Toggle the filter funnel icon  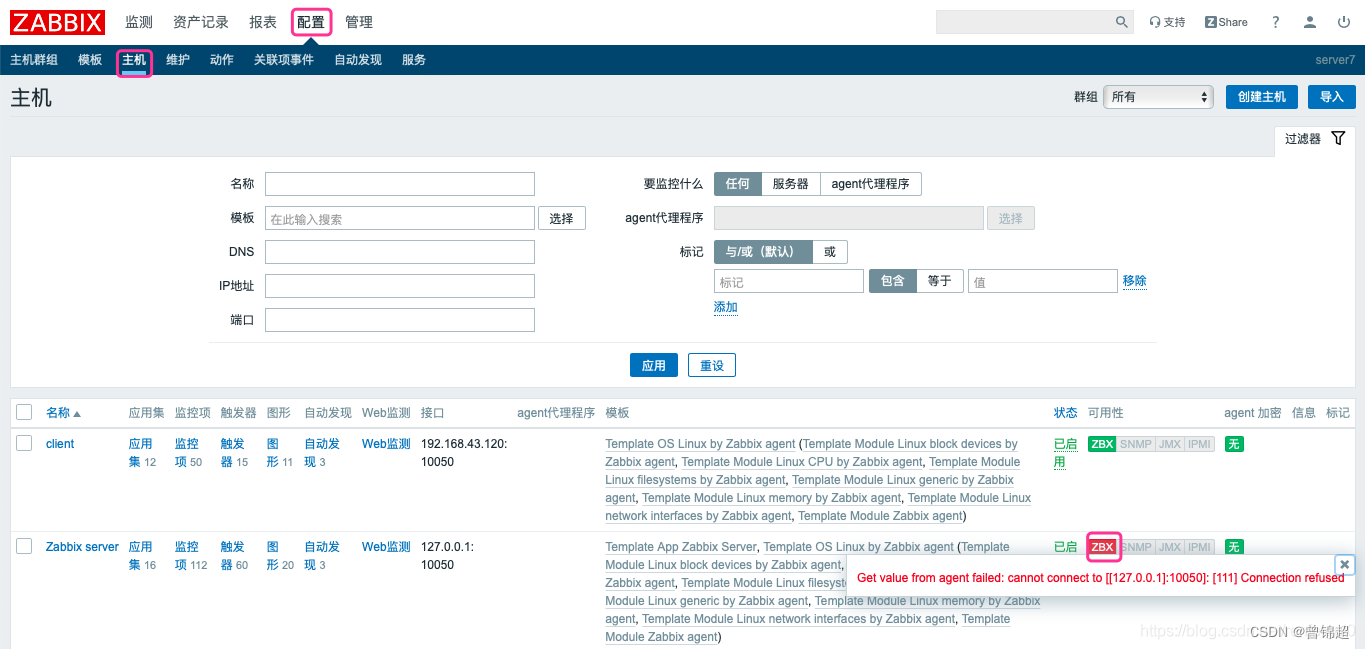(1338, 138)
